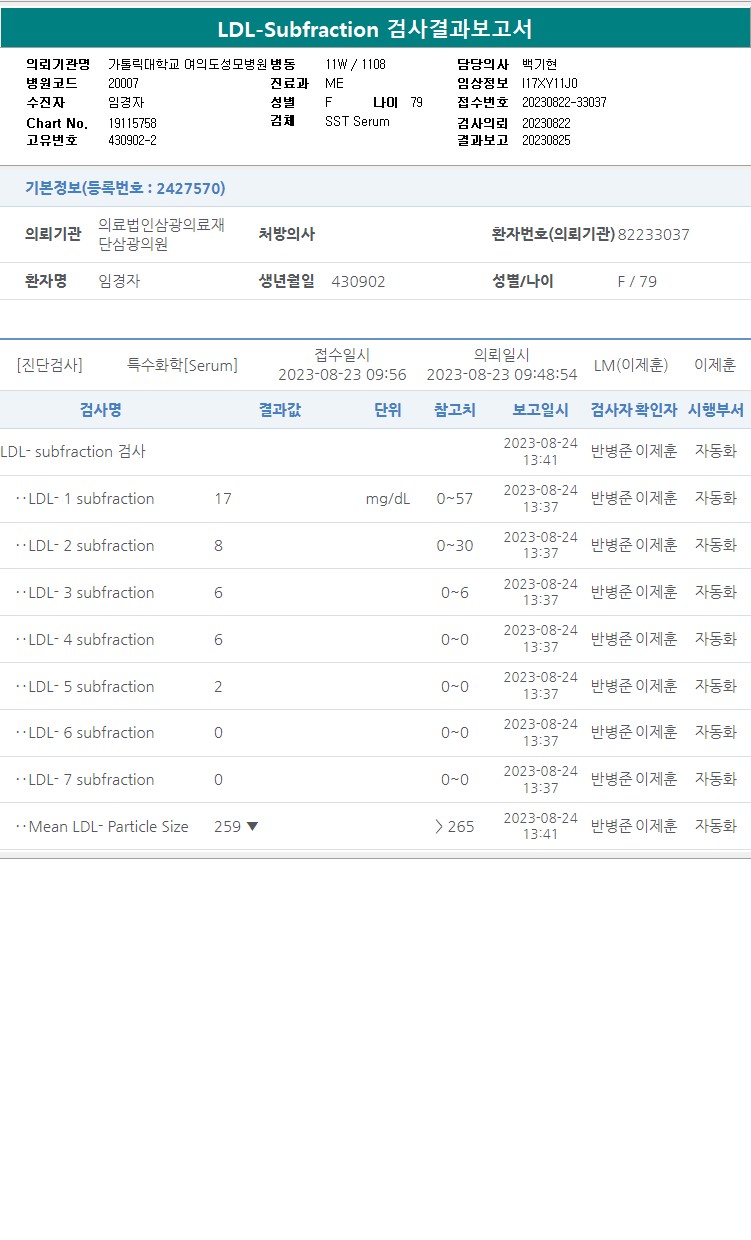The width and height of the screenshot is (751, 1240).
Task: Click the Chart No. value 19115758
Action: pyautogui.click(x=132, y=123)
